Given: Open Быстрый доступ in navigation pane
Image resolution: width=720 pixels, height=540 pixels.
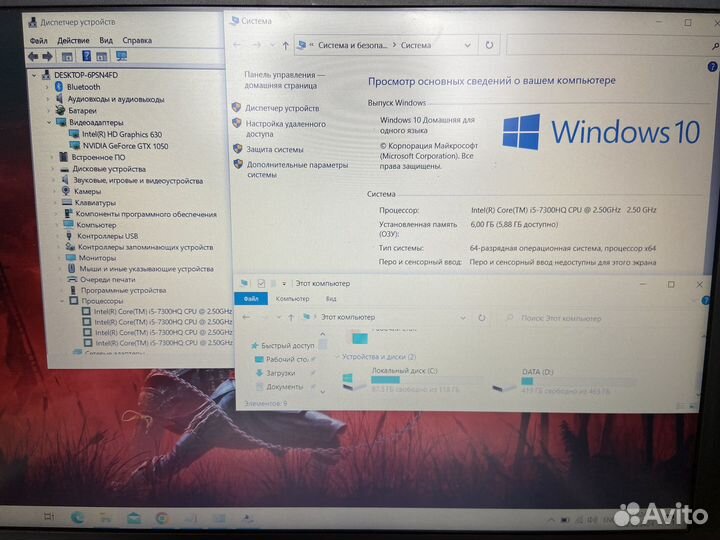Looking at the screenshot, I should pos(287,345).
